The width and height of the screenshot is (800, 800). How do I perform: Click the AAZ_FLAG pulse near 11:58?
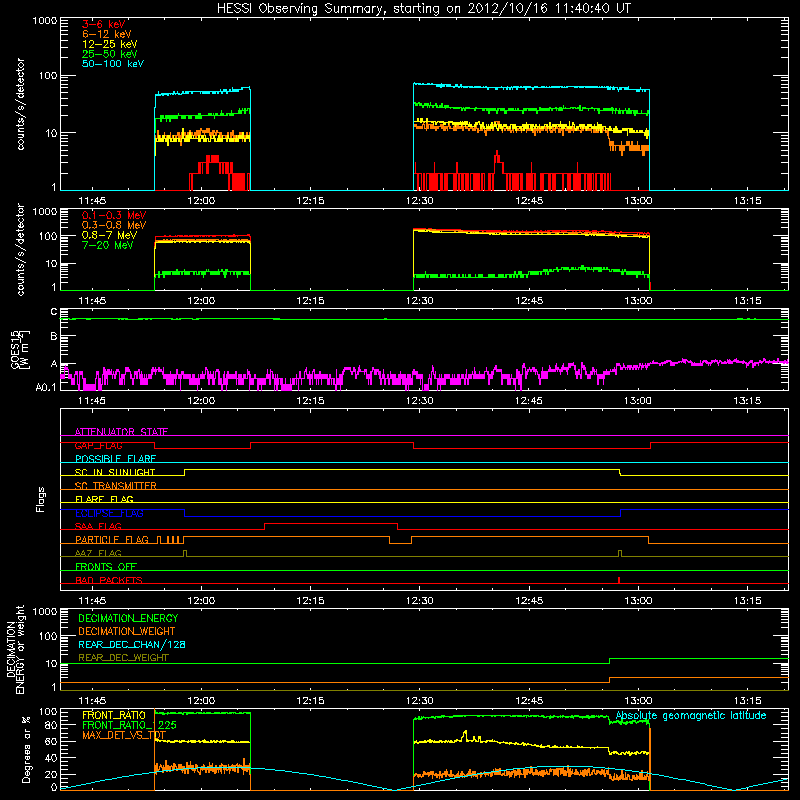pyautogui.click(x=185, y=553)
